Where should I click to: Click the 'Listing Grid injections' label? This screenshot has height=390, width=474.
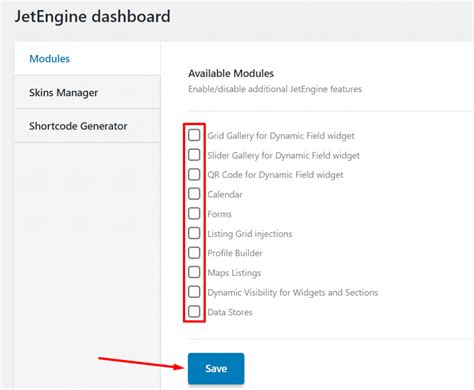250,234
